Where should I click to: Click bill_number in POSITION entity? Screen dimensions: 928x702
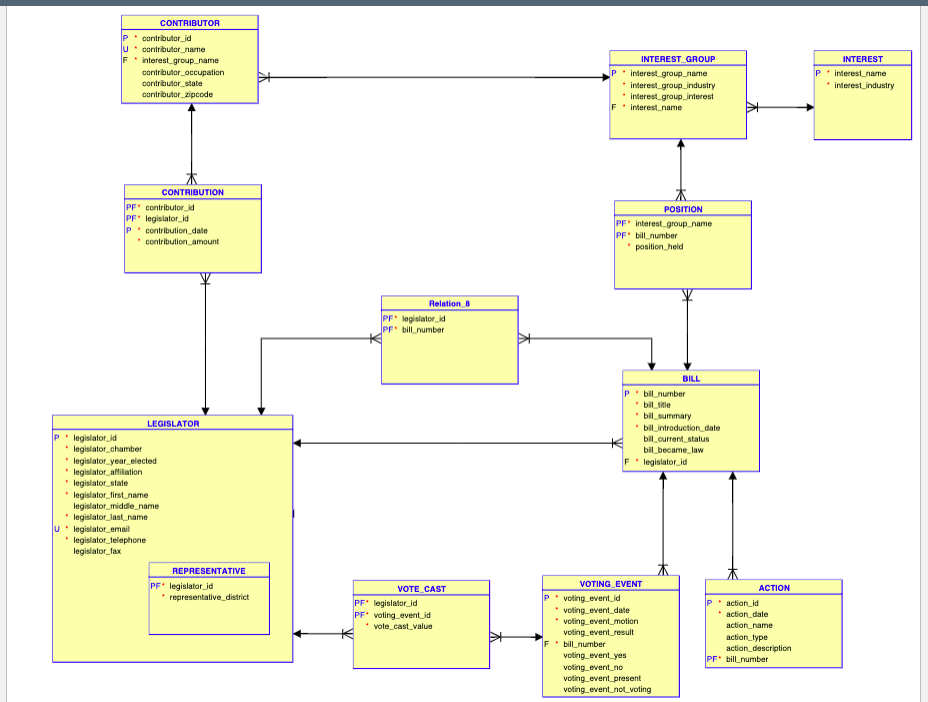tap(656, 236)
